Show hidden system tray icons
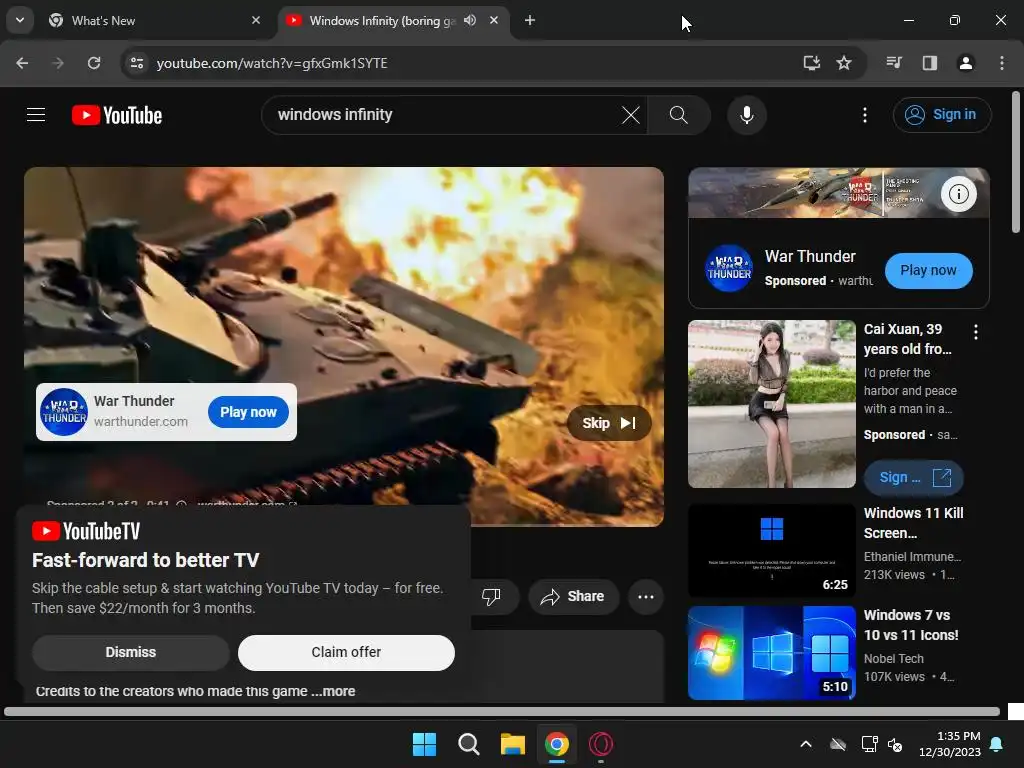The width and height of the screenshot is (1024, 768). (806, 744)
